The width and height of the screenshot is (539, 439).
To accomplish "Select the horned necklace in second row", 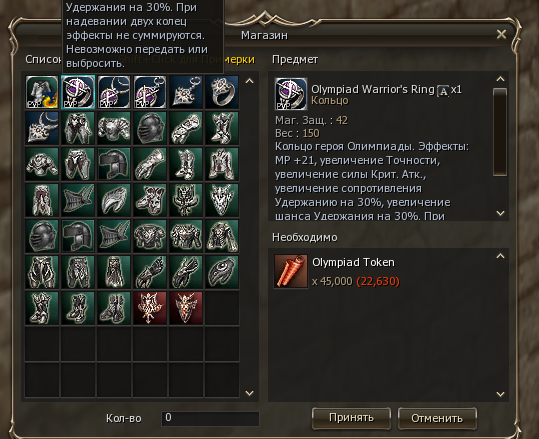I will [42, 128].
